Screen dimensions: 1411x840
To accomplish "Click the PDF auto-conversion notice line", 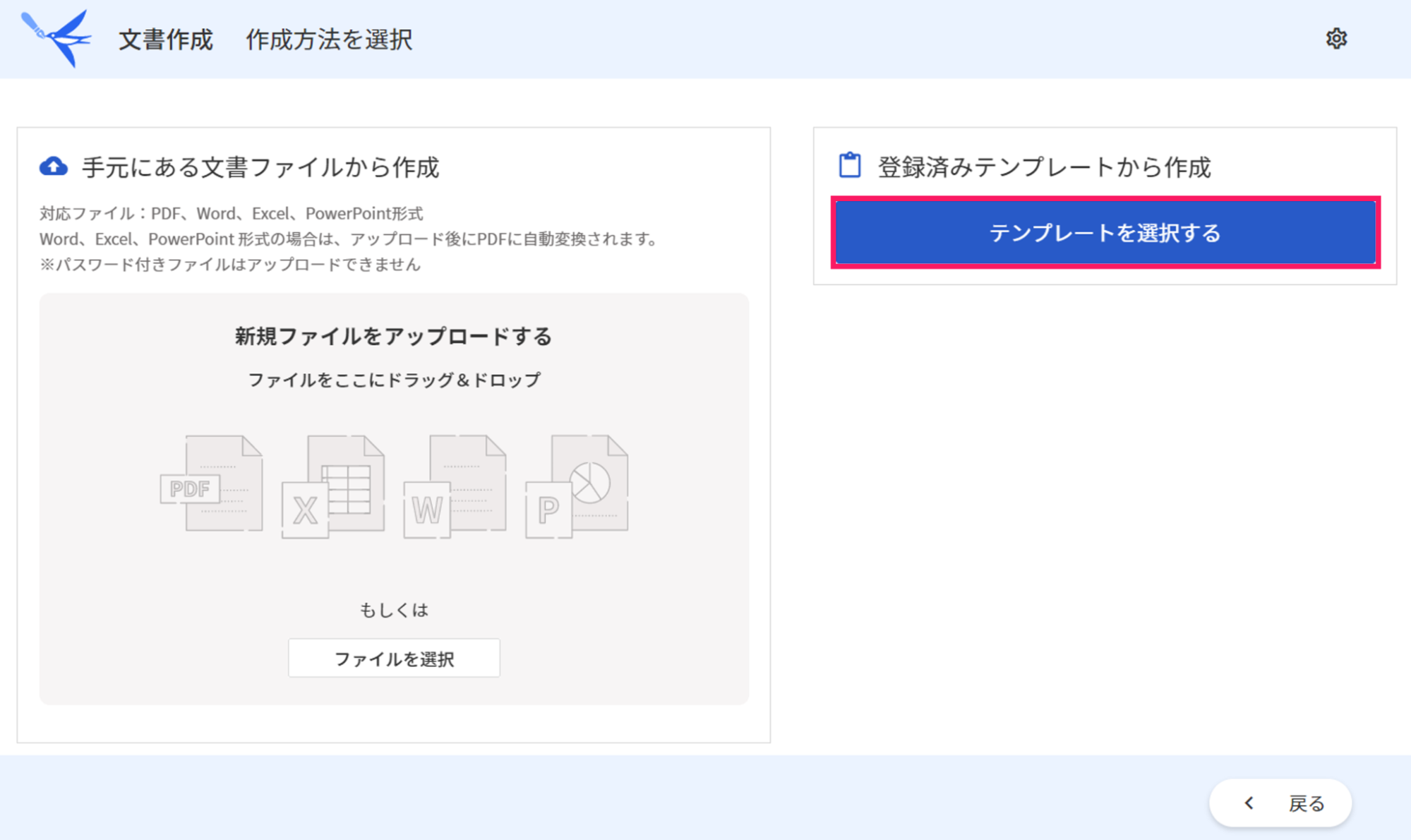I will click(349, 239).
